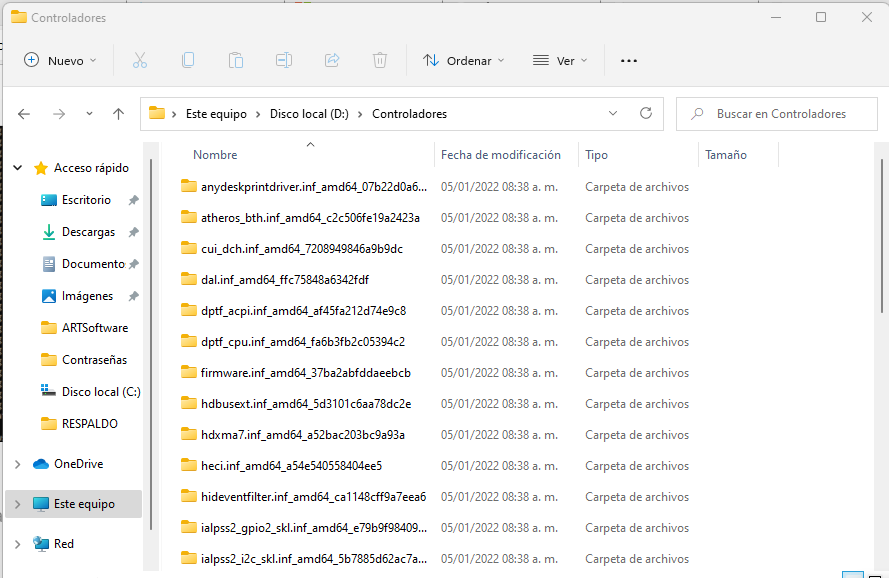Open the Ordenar sort dropdown
The image size is (889, 578).
pos(463,61)
